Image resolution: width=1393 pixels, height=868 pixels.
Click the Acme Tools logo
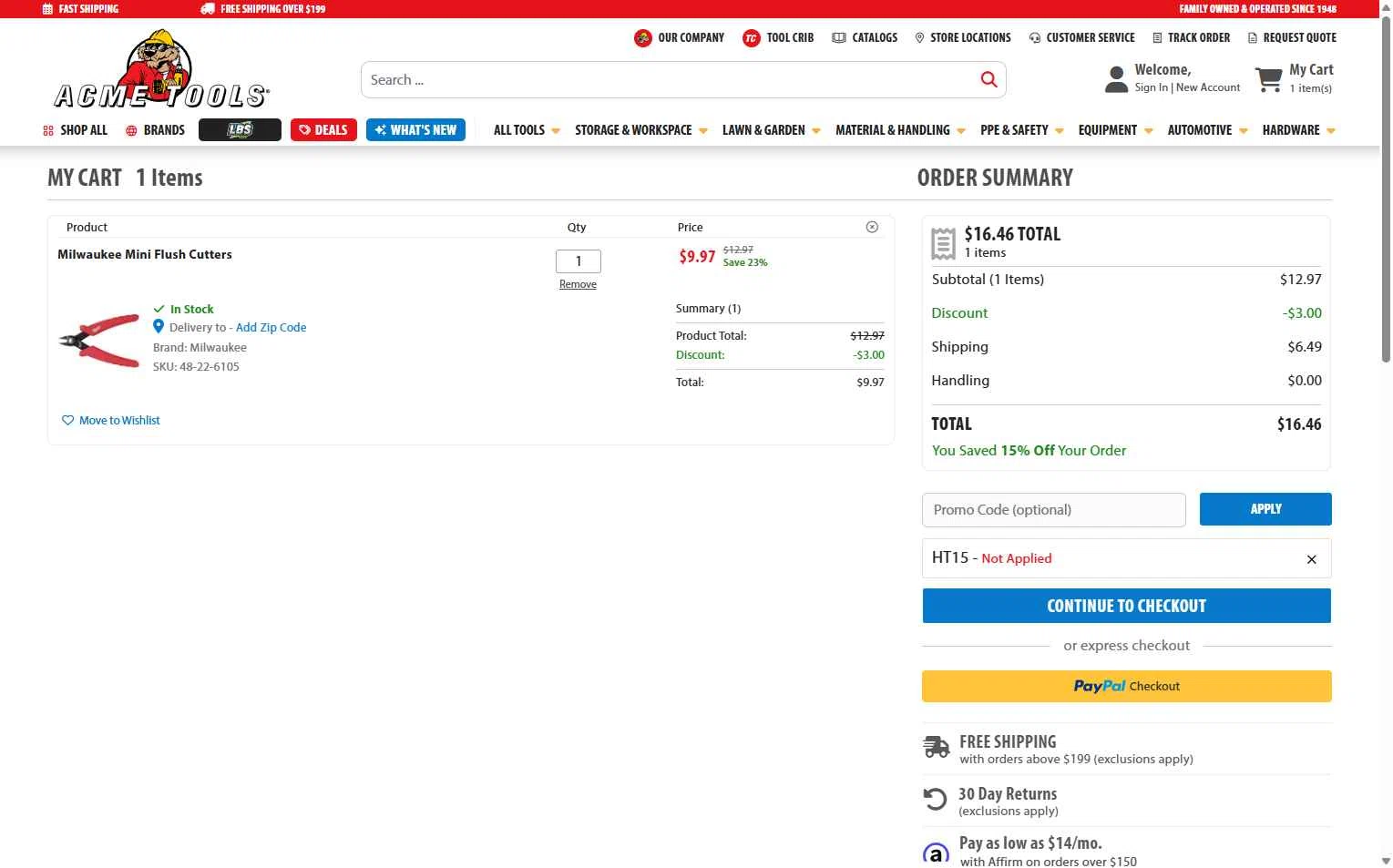coord(161,69)
